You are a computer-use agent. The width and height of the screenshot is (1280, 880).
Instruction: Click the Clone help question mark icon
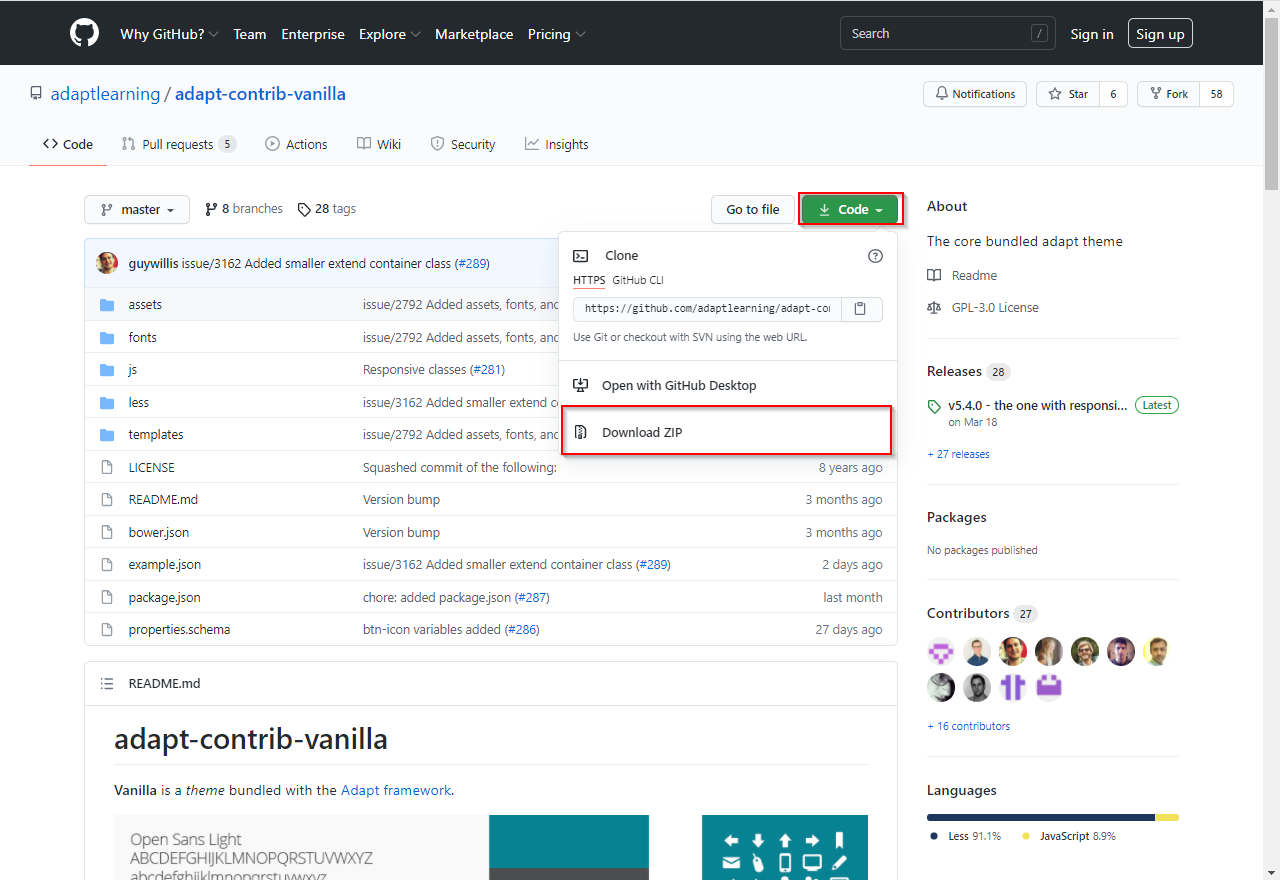pyautogui.click(x=875, y=256)
